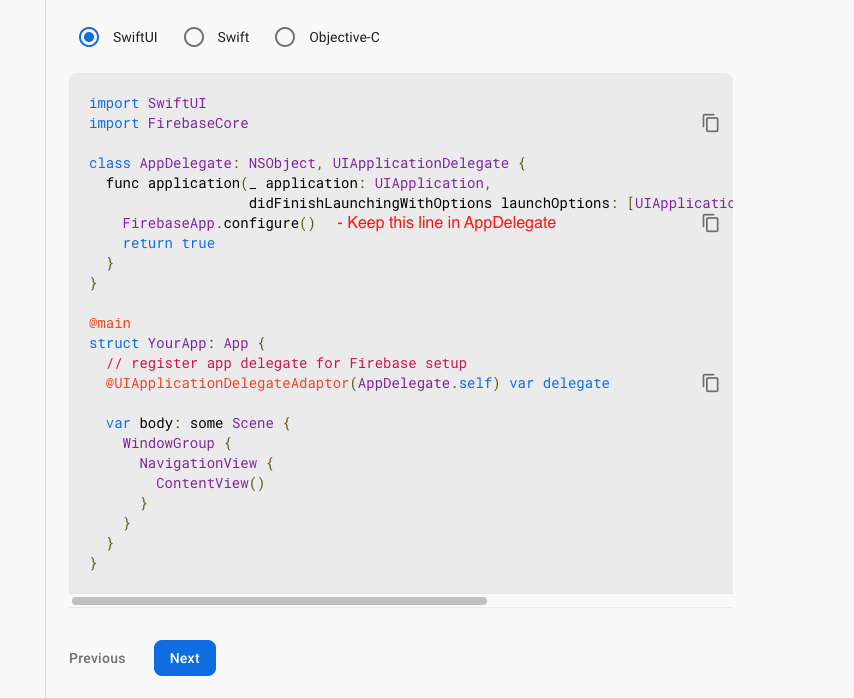This screenshot has height=698, width=854.
Task: Go to the Next step
Action: (x=185, y=658)
